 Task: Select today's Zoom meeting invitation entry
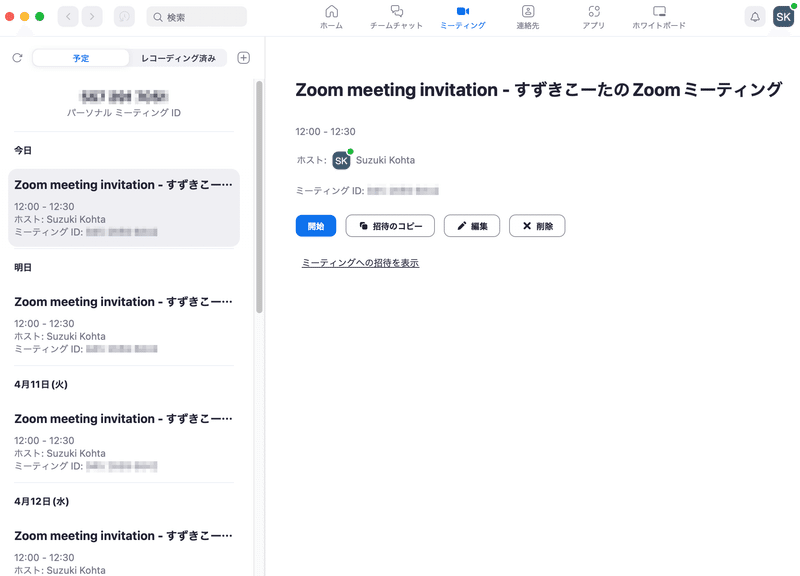(x=124, y=208)
